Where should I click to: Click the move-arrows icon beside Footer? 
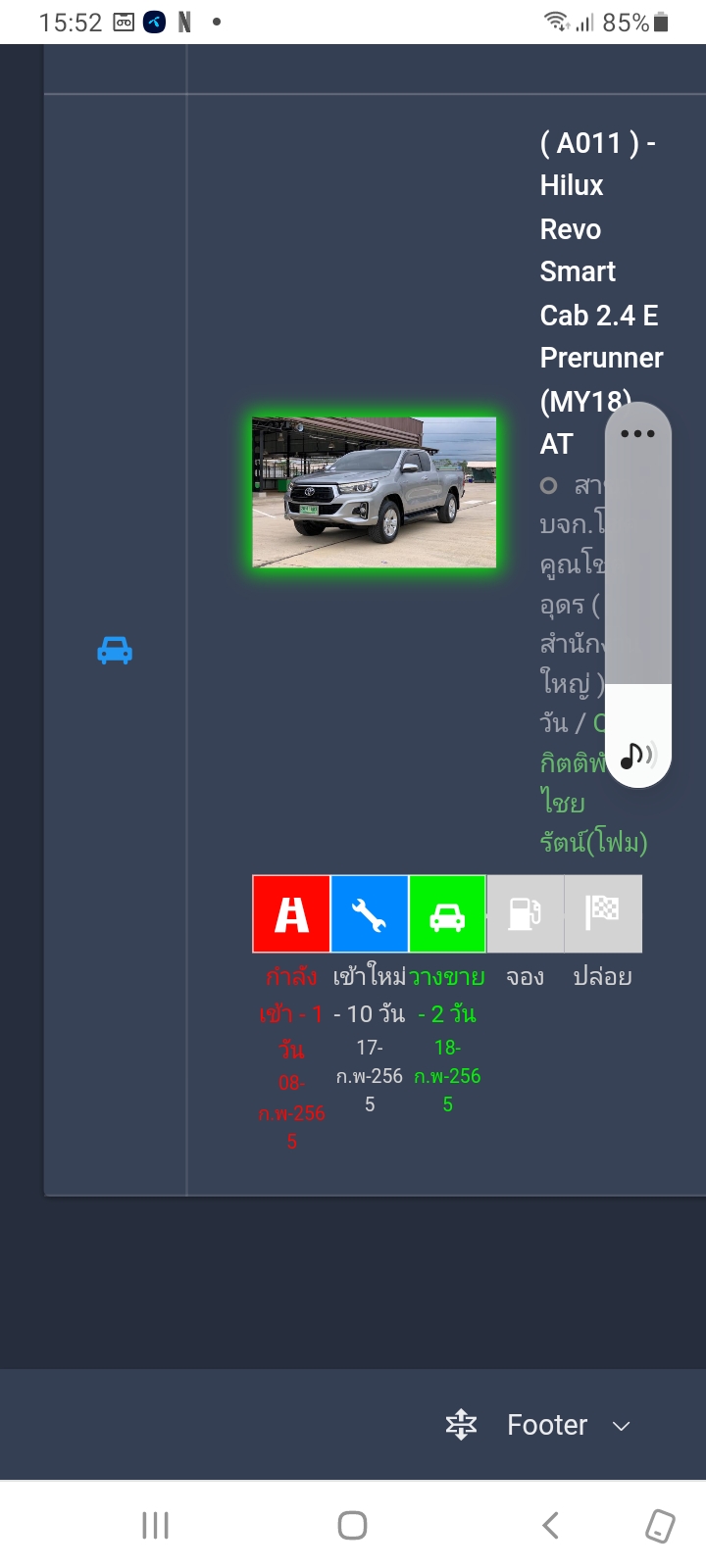point(461,1425)
